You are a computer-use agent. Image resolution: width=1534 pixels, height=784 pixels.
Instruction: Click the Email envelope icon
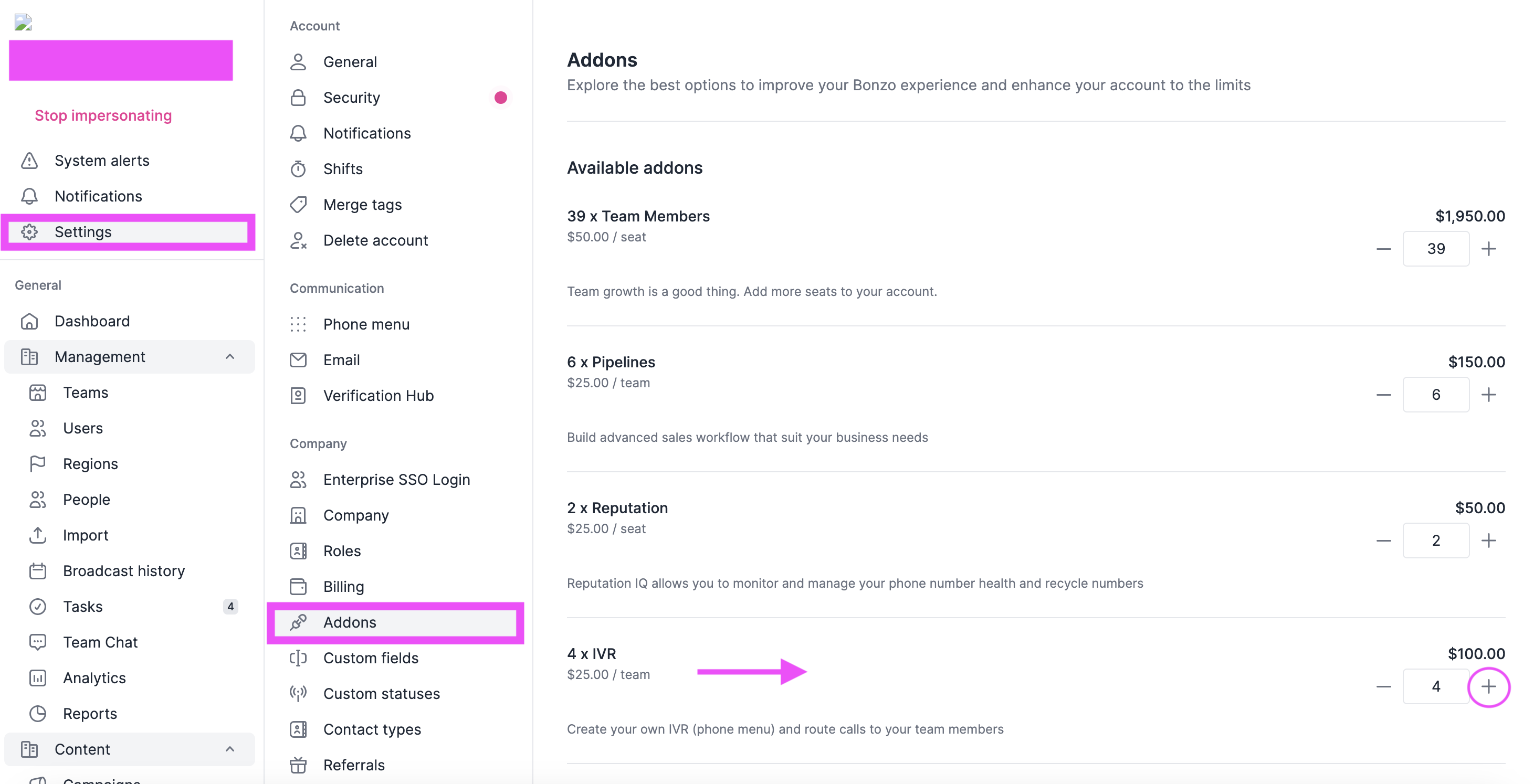pos(298,360)
